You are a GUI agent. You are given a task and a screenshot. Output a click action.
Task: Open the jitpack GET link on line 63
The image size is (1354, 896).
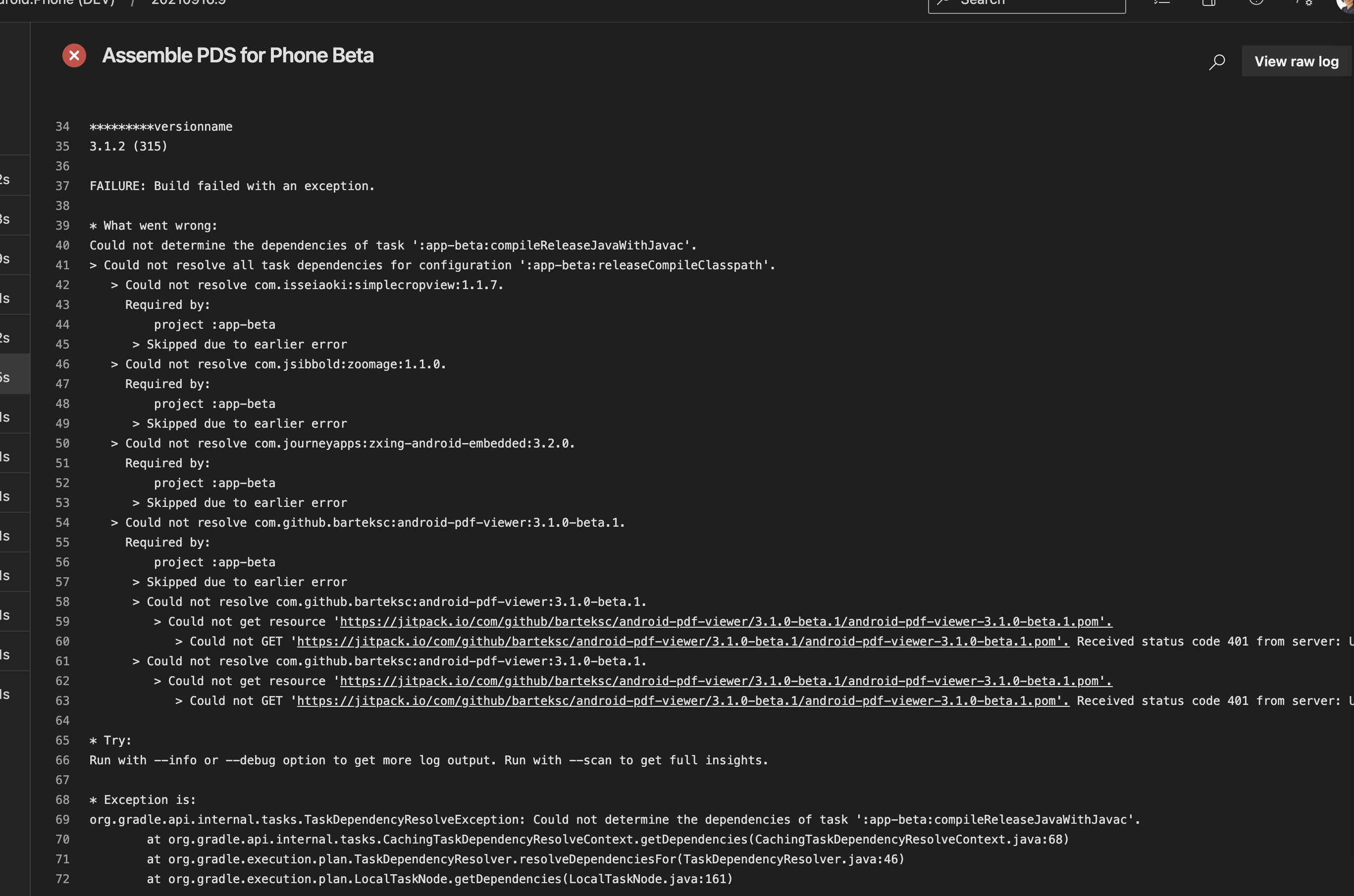click(x=682, y=700)
